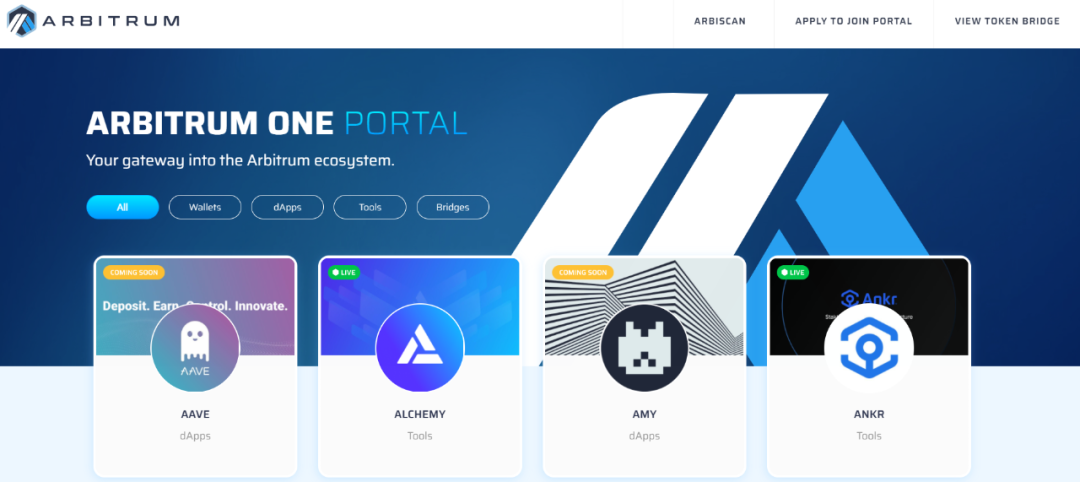This screenshot has height=482, width=1080.
Task: Show only Tools projects
Action: pyautogui.click(x=370, y=207)
